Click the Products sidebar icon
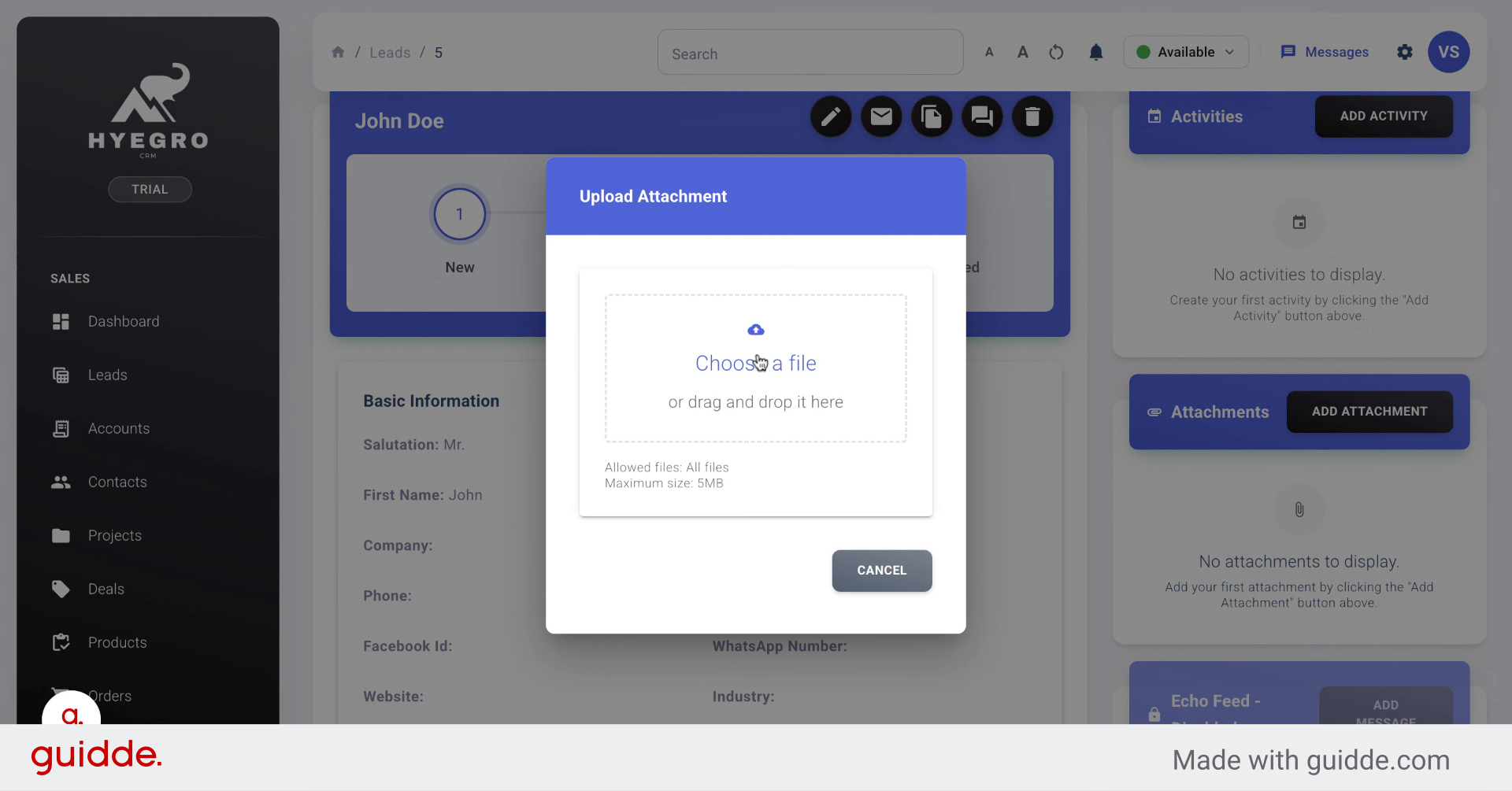Screen dimensions: 1512x791 pos(61,642)
